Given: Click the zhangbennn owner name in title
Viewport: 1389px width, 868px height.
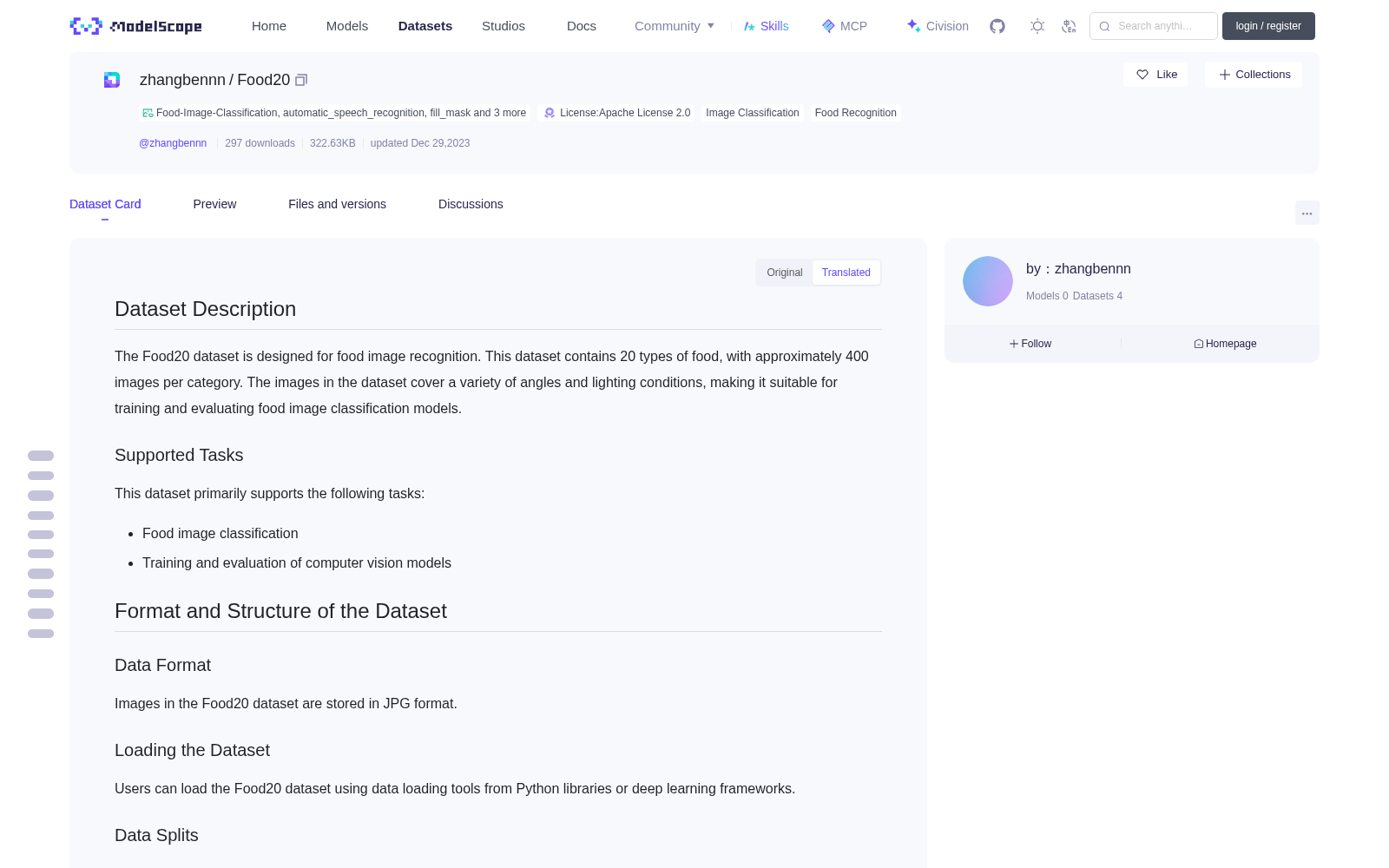Looking at the screenshot, I should pos(182,80).
